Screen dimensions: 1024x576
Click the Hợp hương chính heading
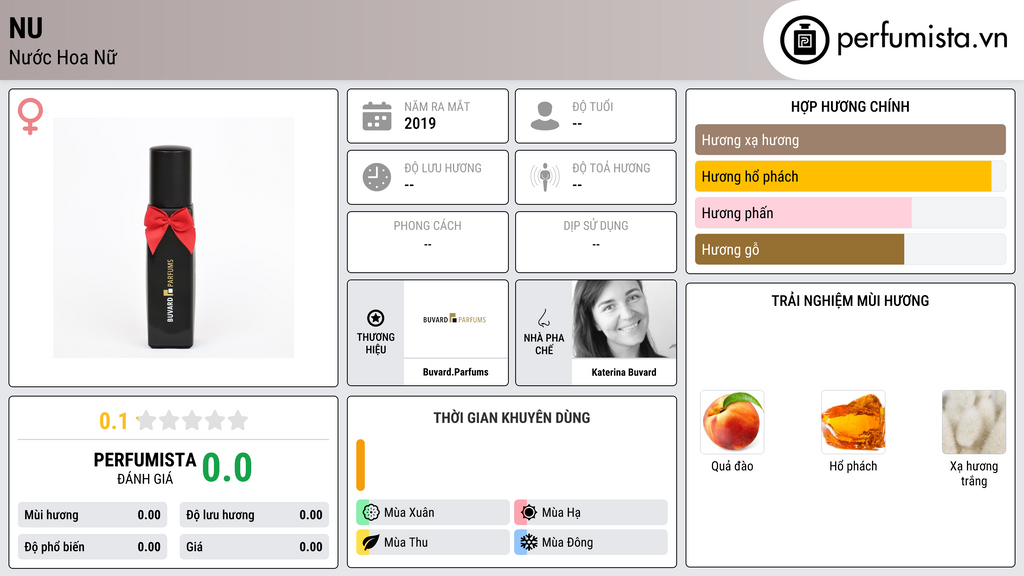850,106
